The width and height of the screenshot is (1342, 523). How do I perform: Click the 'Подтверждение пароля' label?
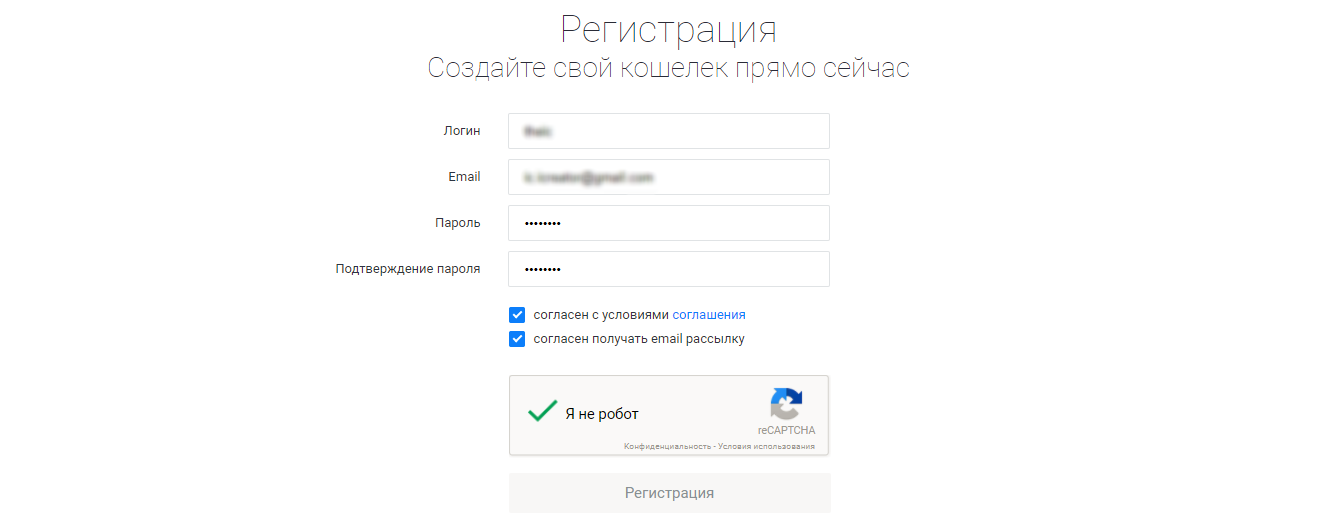click(408, 269)
